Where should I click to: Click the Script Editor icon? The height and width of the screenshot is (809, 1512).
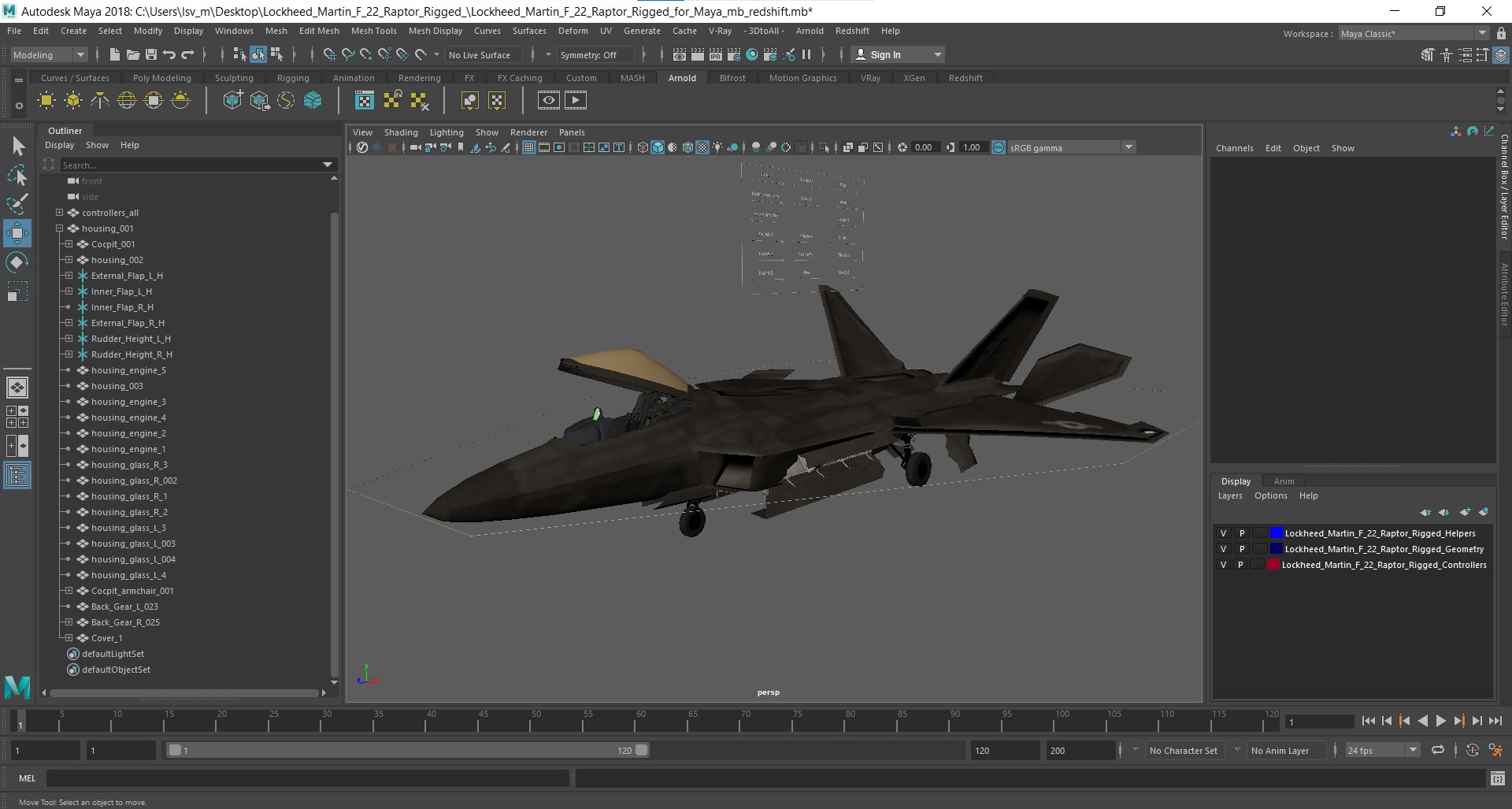pyautogui.click(x=1498, y=778)
